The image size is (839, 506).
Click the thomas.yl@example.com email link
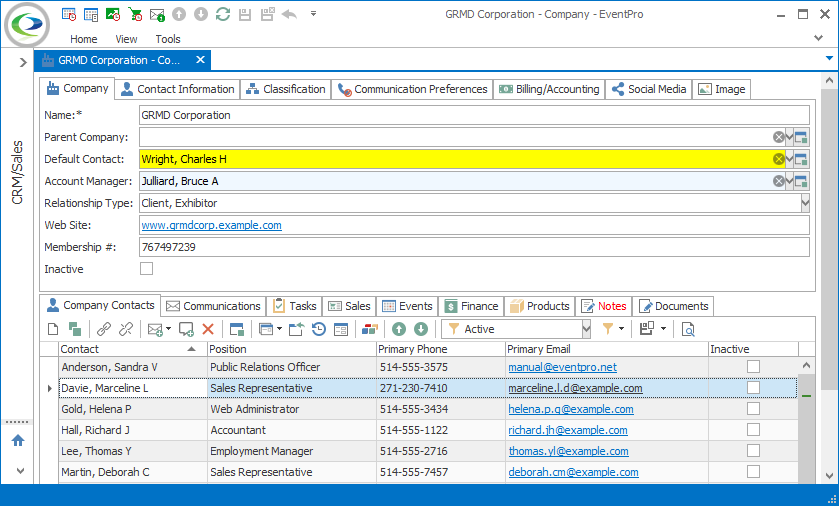coord(569,451)
